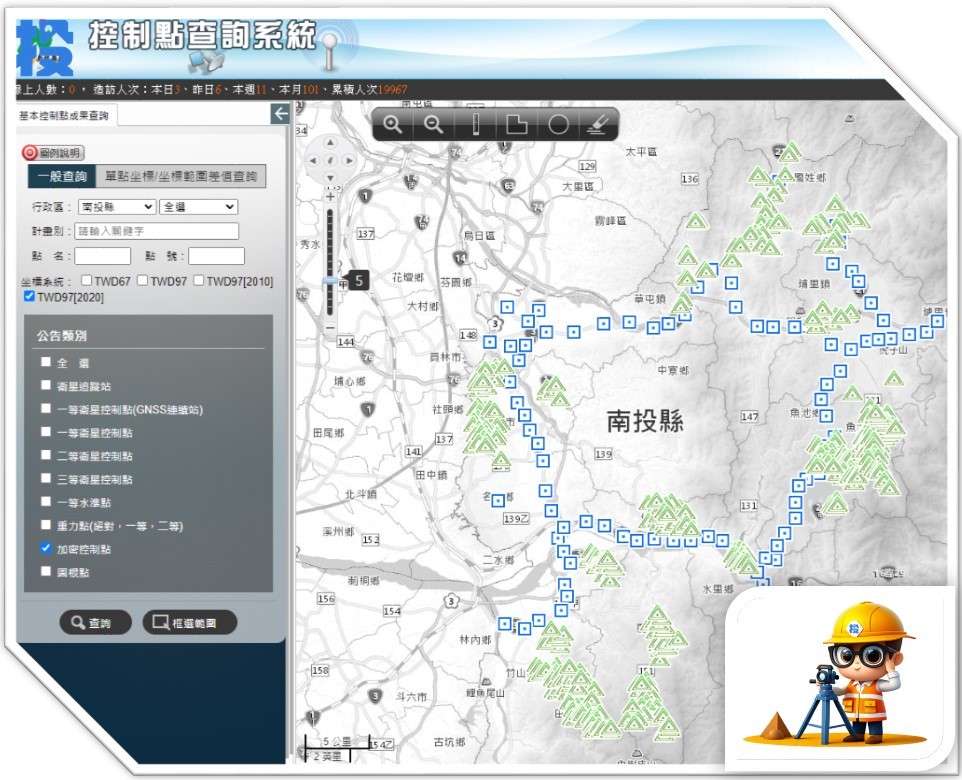Click the blue zoom slider handle
The height and width of the screenshot is (780, 962).
coord(330,280)
